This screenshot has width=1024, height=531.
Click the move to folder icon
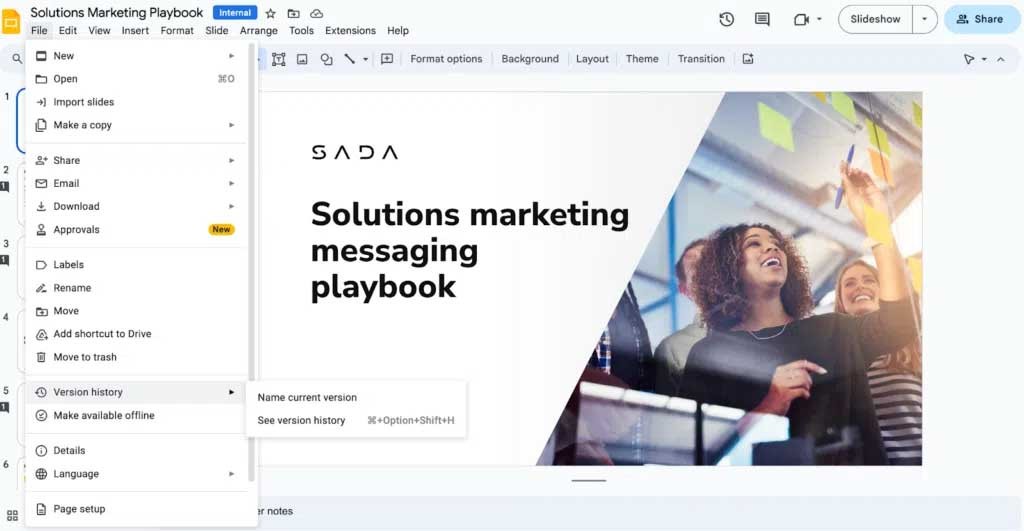click(x=293, y=14)
